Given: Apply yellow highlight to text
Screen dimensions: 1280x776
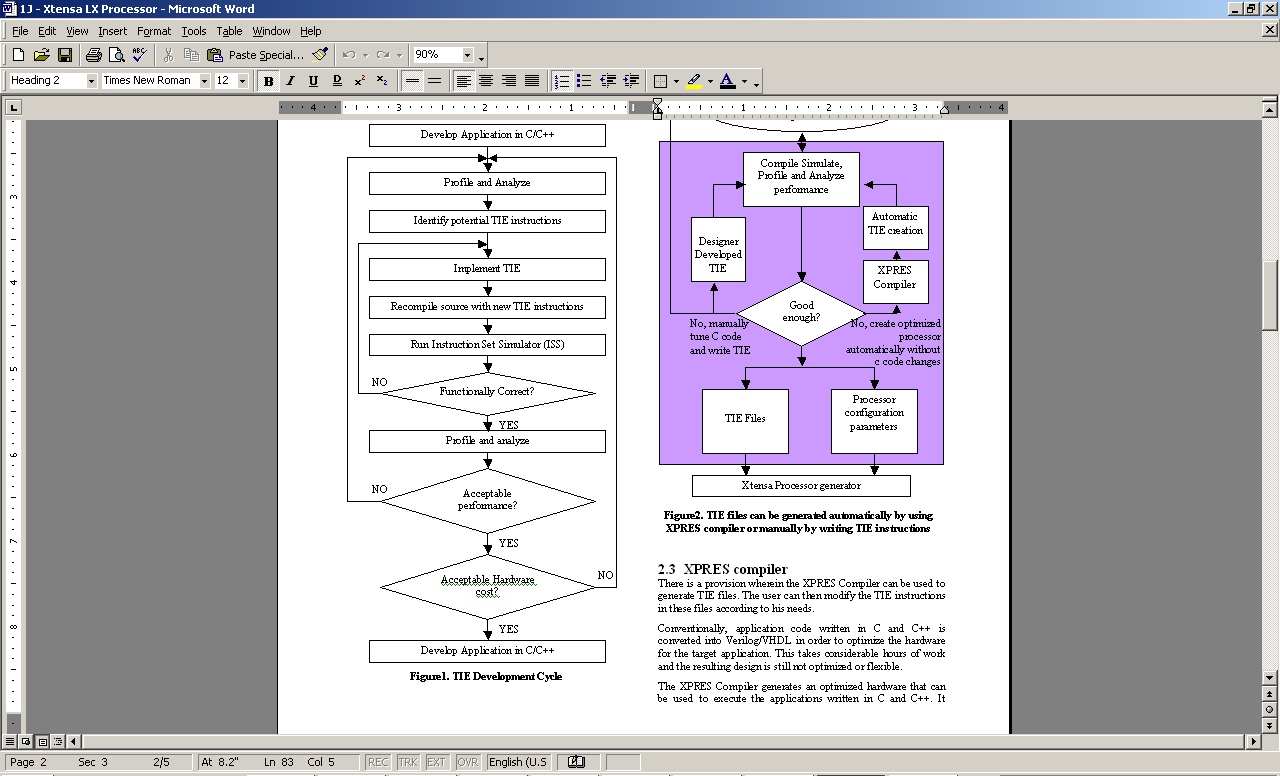Looking at the screenshot, I should pyautogui.click(x=694, y=81).
